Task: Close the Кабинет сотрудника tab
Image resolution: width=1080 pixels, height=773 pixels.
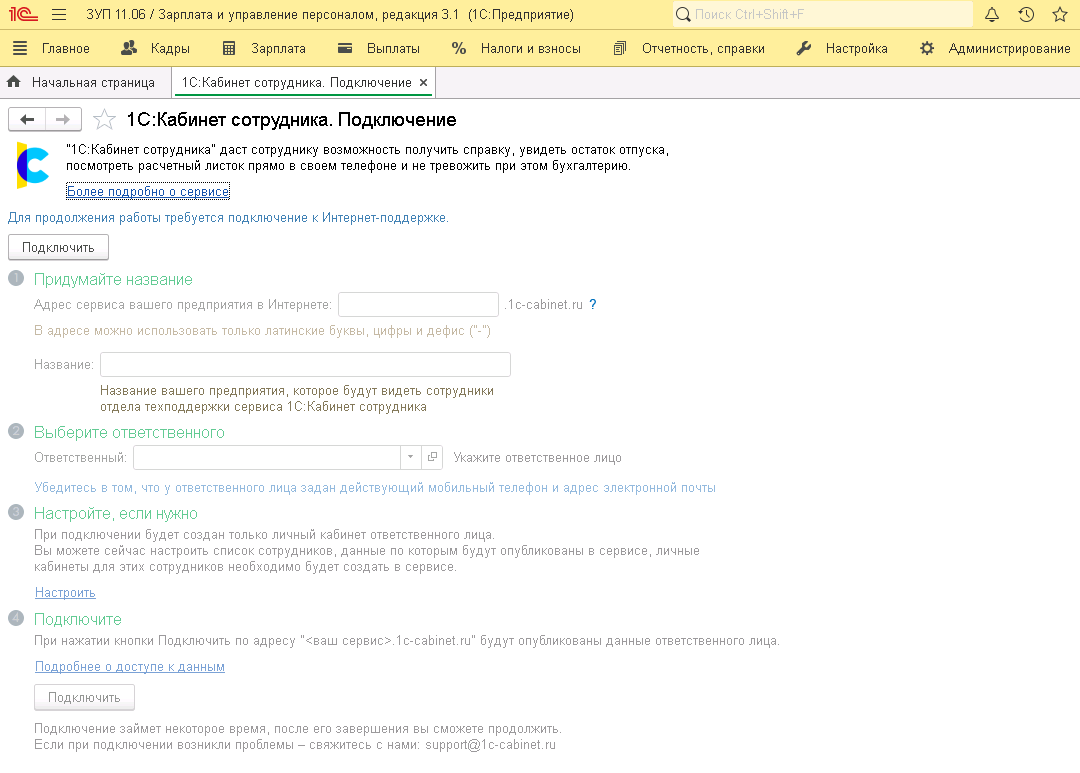Action: (x=424, y=83)
